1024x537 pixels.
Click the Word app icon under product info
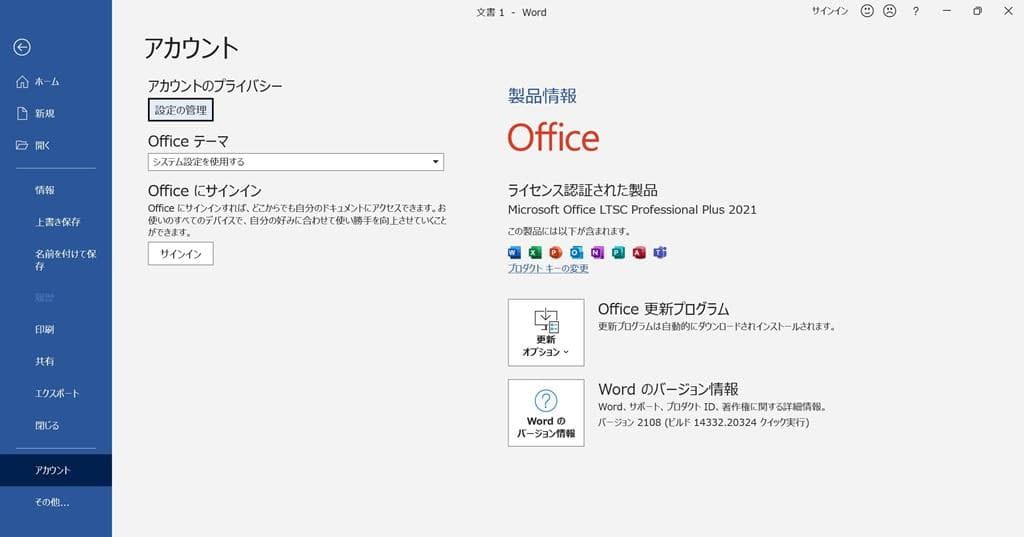coord(515,252)
